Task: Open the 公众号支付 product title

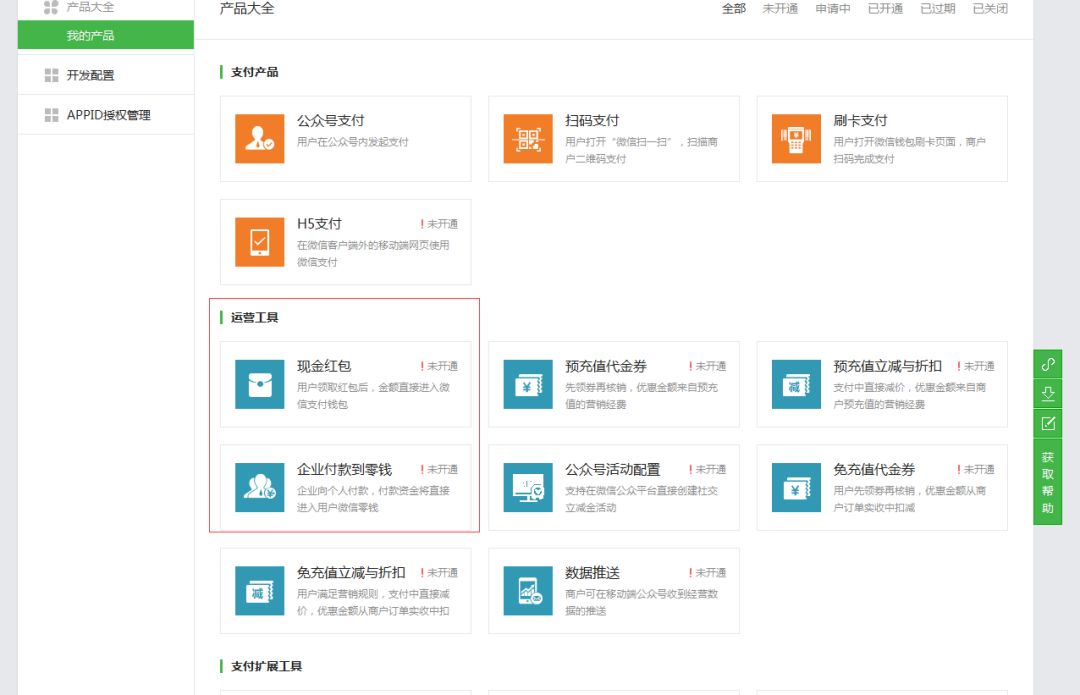Action: (331, 121)
